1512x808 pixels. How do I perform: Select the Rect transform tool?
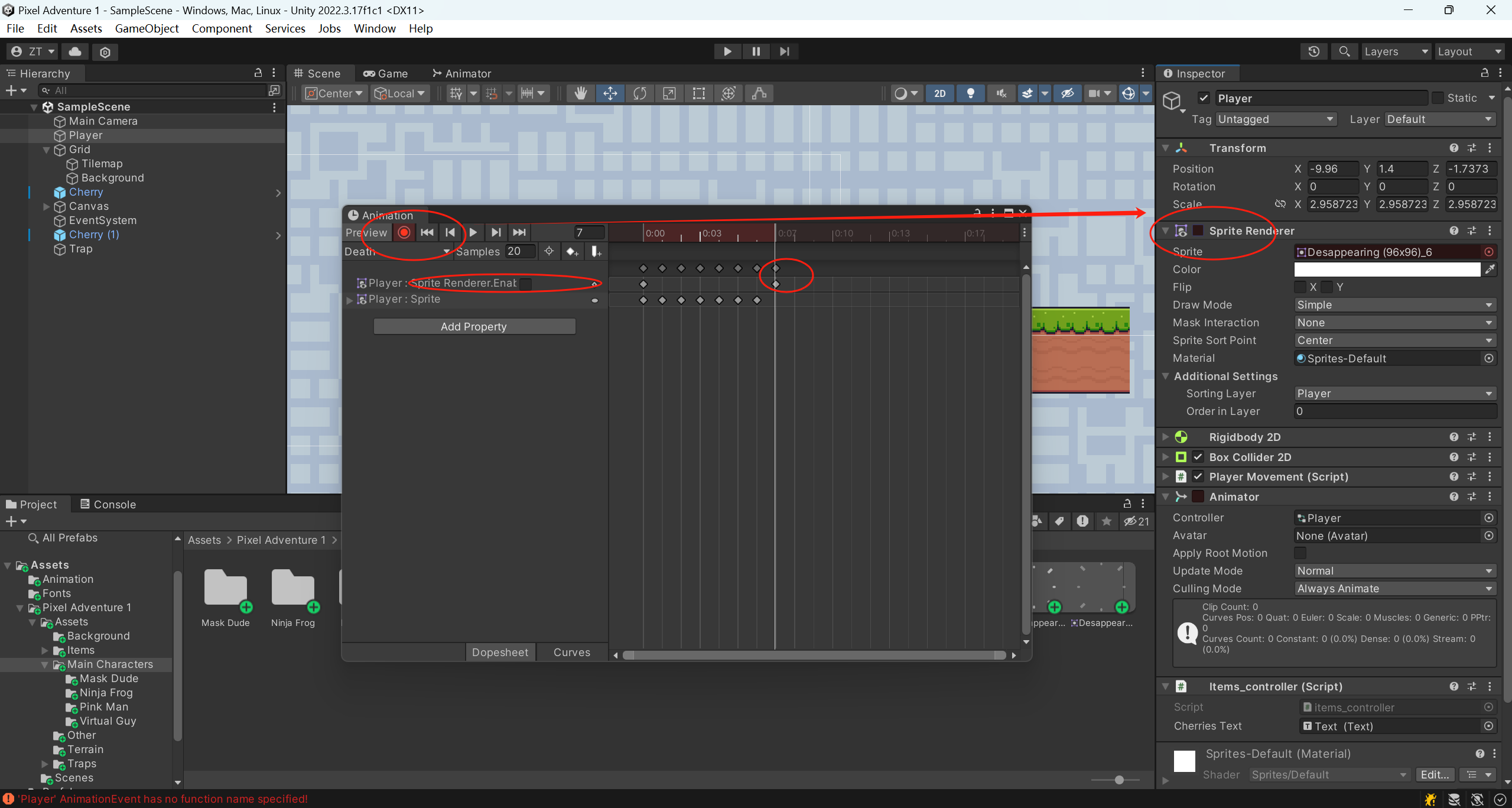click(698, 93)
